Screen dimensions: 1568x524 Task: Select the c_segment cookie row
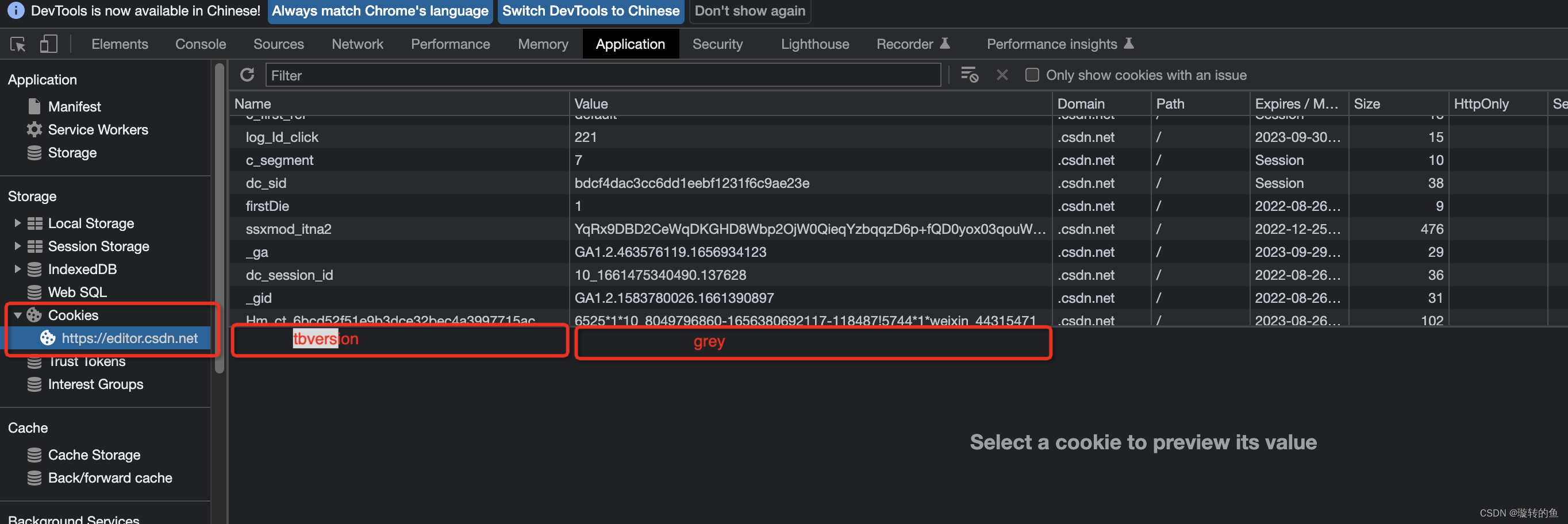[x=898, y=160]
